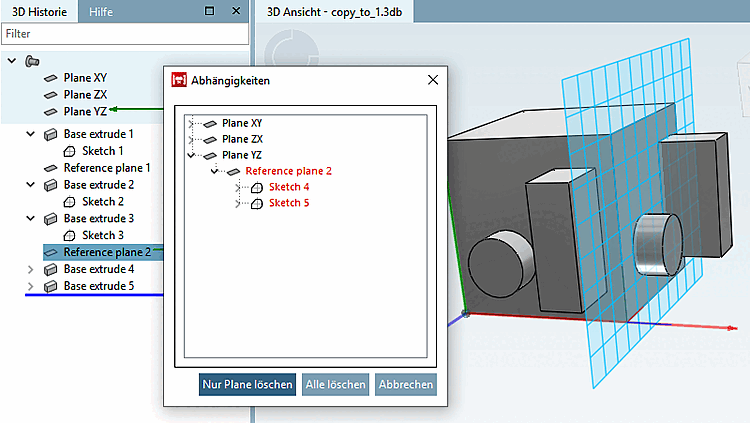The height and width of the screenshot is (423, 750).
Task: Click the Reference plane 1 icon
Action: coord(50,168)
